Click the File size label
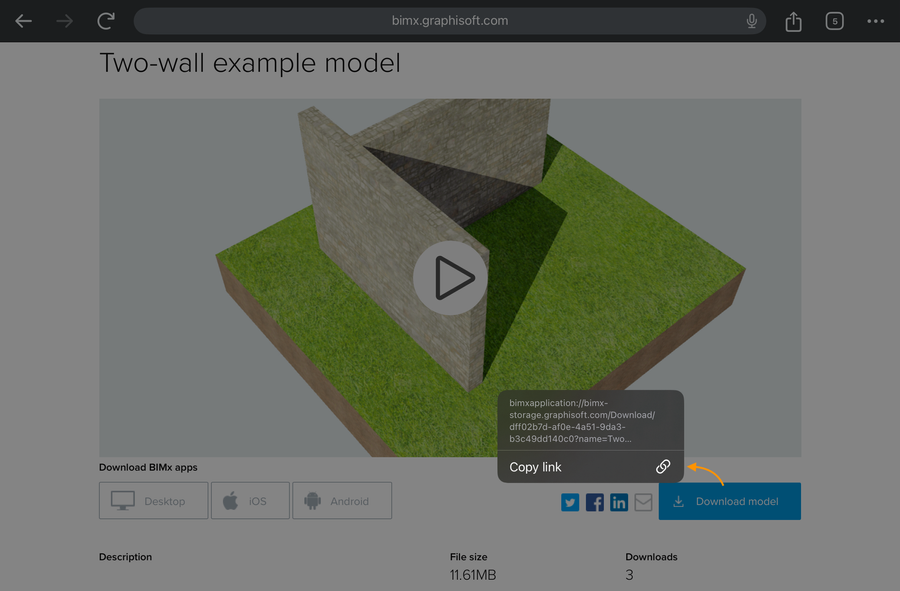900x591 pixels. [x=468, y=557]
